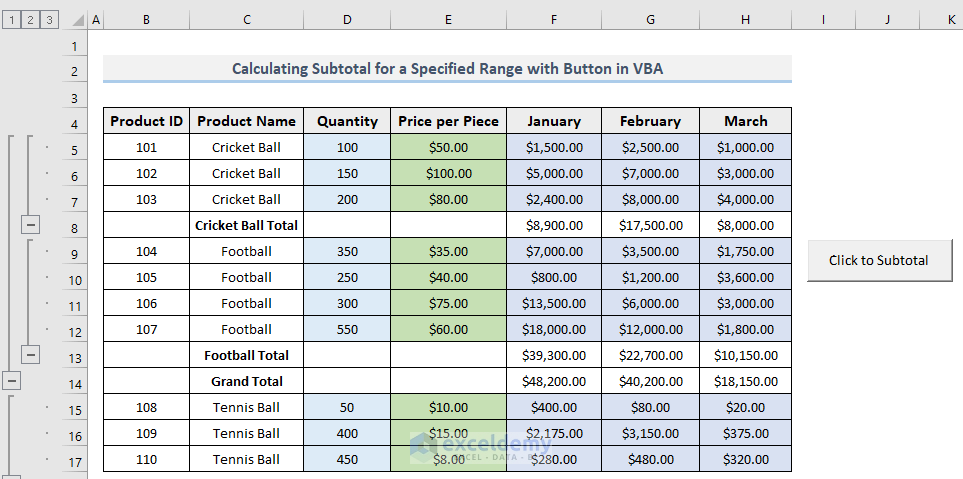Select the title cell about VBA Subtotal
Image resolution: width=963 pixels, height=479 pixels.
point(447,69)
